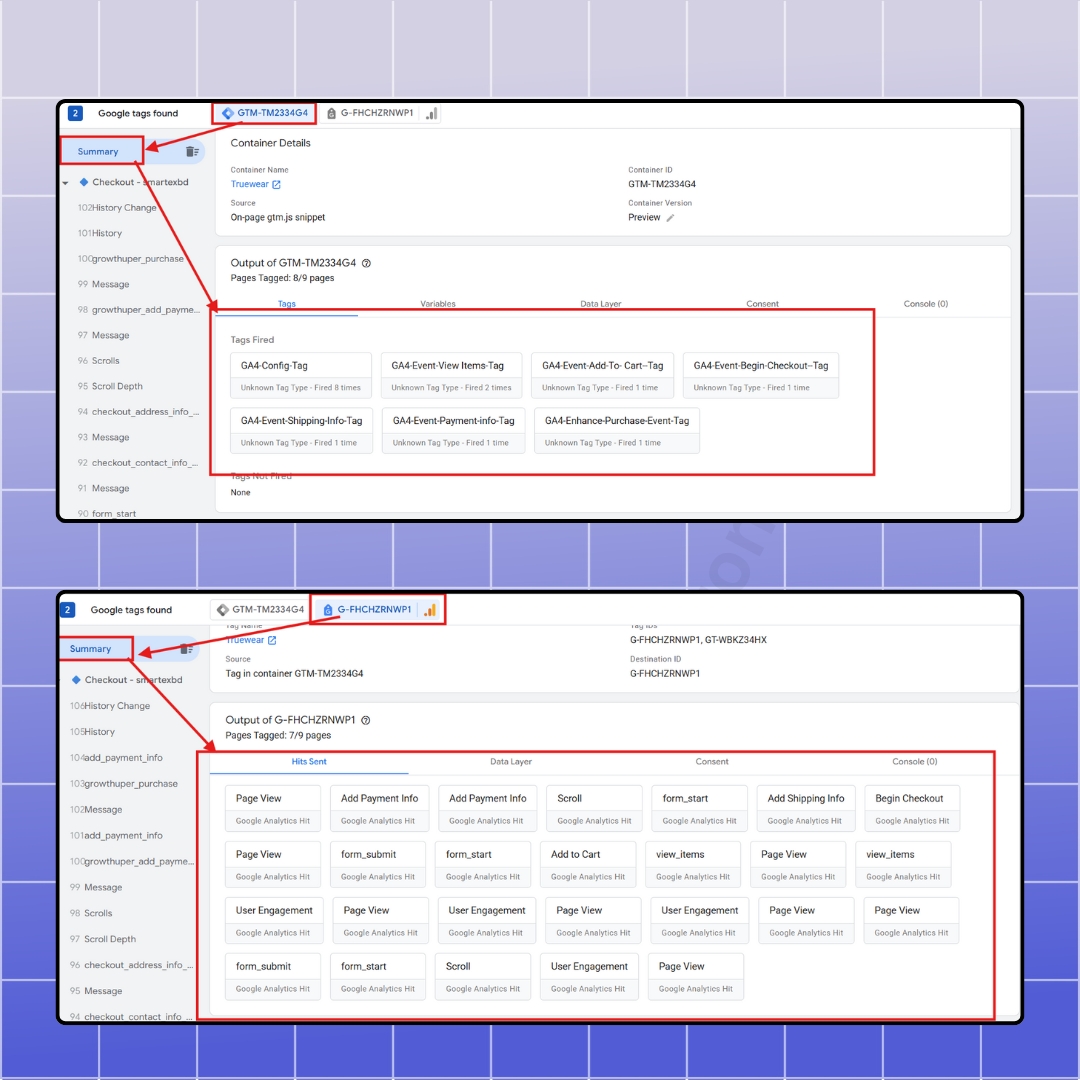Screen dimensions: 1080x1080
Task: Select event 98 growthuper_add_payme...
Action: [138, 309]
